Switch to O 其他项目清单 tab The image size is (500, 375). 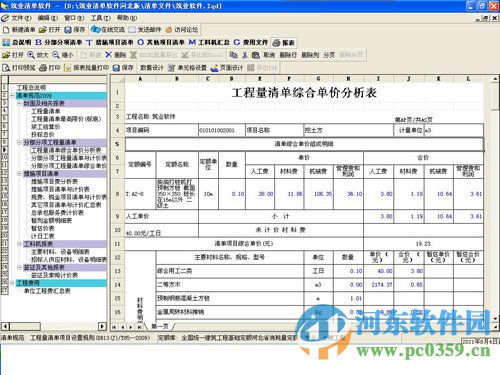(161, 42)
